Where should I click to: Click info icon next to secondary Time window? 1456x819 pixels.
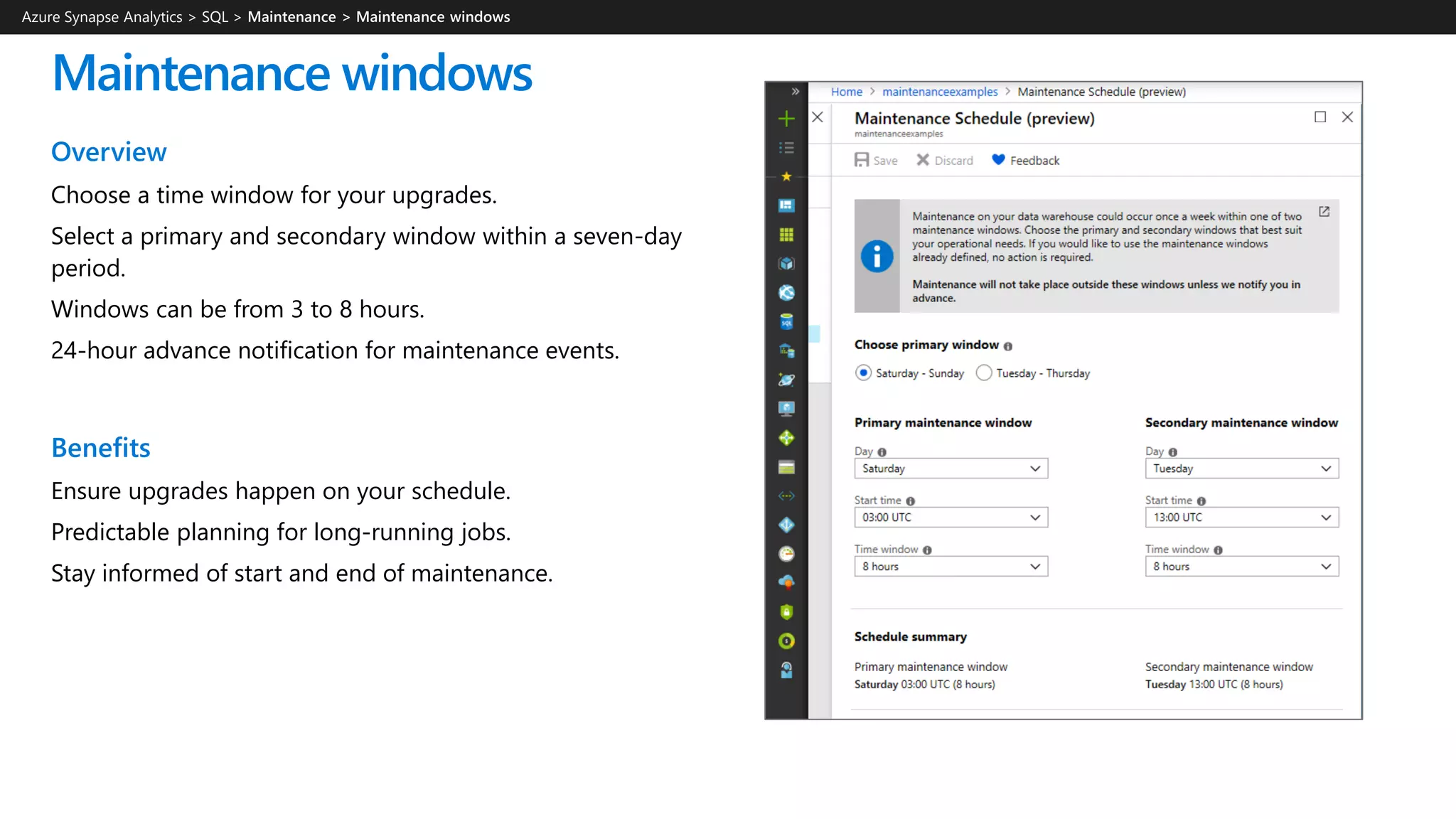tap(1218, 550)
